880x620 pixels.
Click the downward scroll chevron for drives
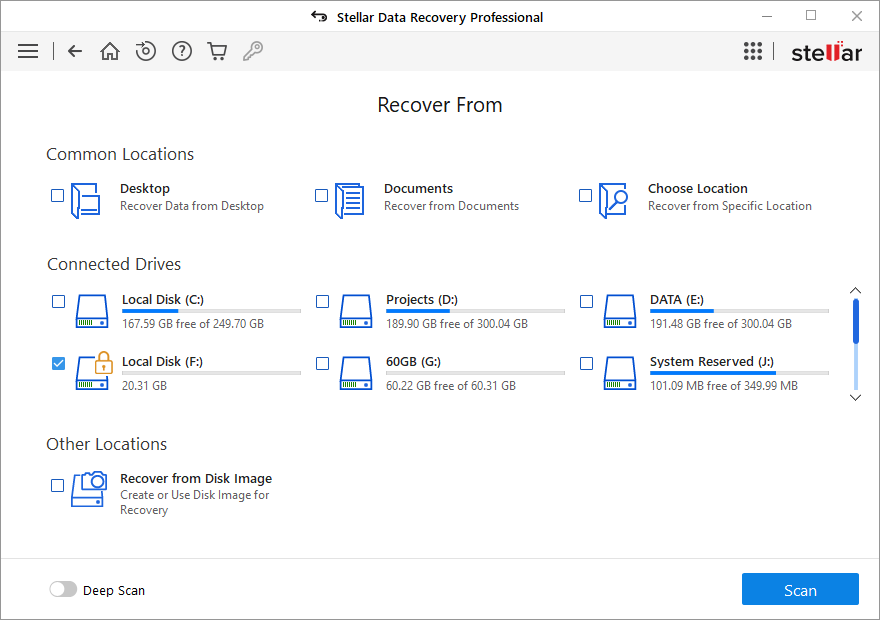(x=855, y=397)
